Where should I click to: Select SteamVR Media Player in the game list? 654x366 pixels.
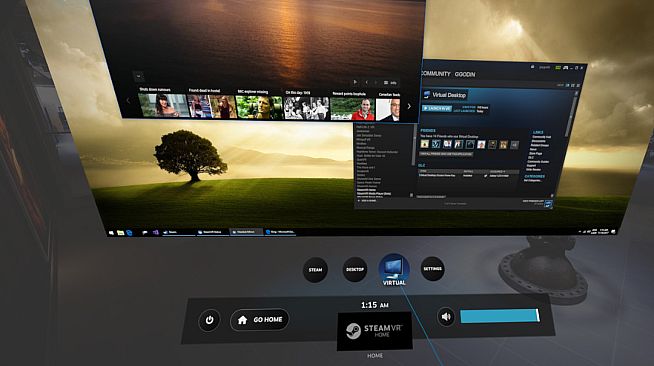374,193
